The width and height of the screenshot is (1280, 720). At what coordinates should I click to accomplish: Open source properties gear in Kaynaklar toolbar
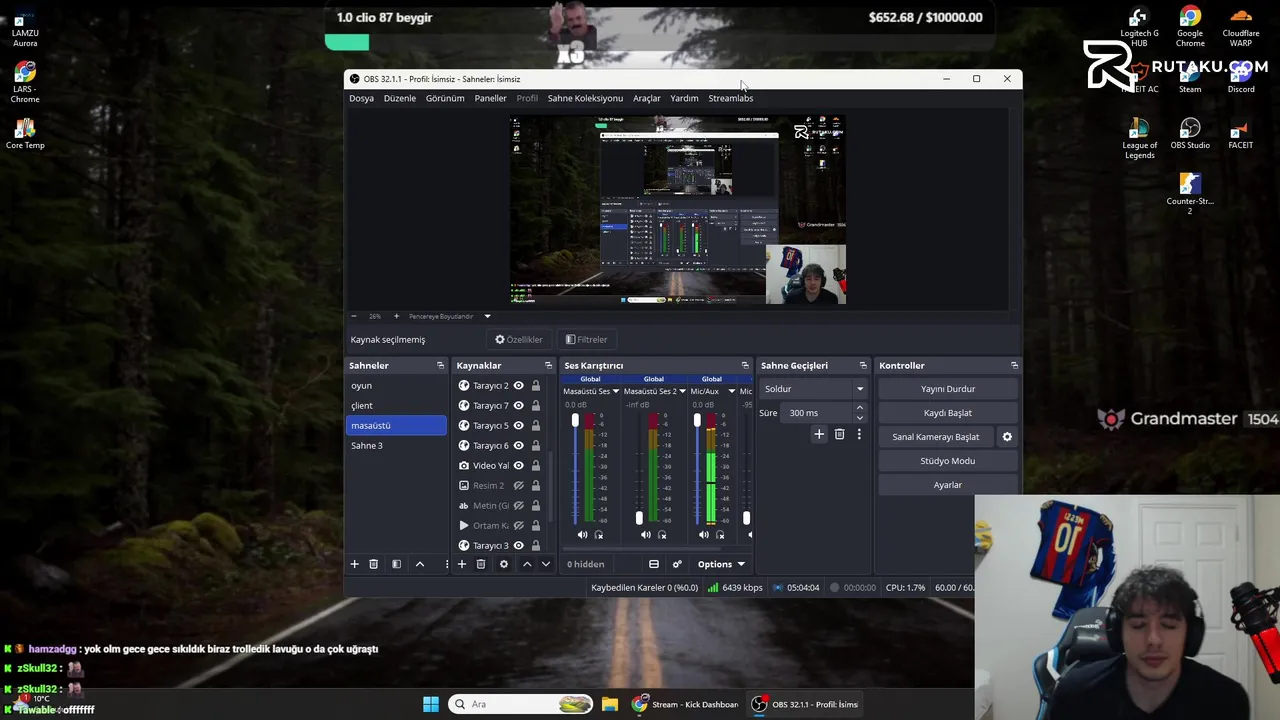(504, 564)
